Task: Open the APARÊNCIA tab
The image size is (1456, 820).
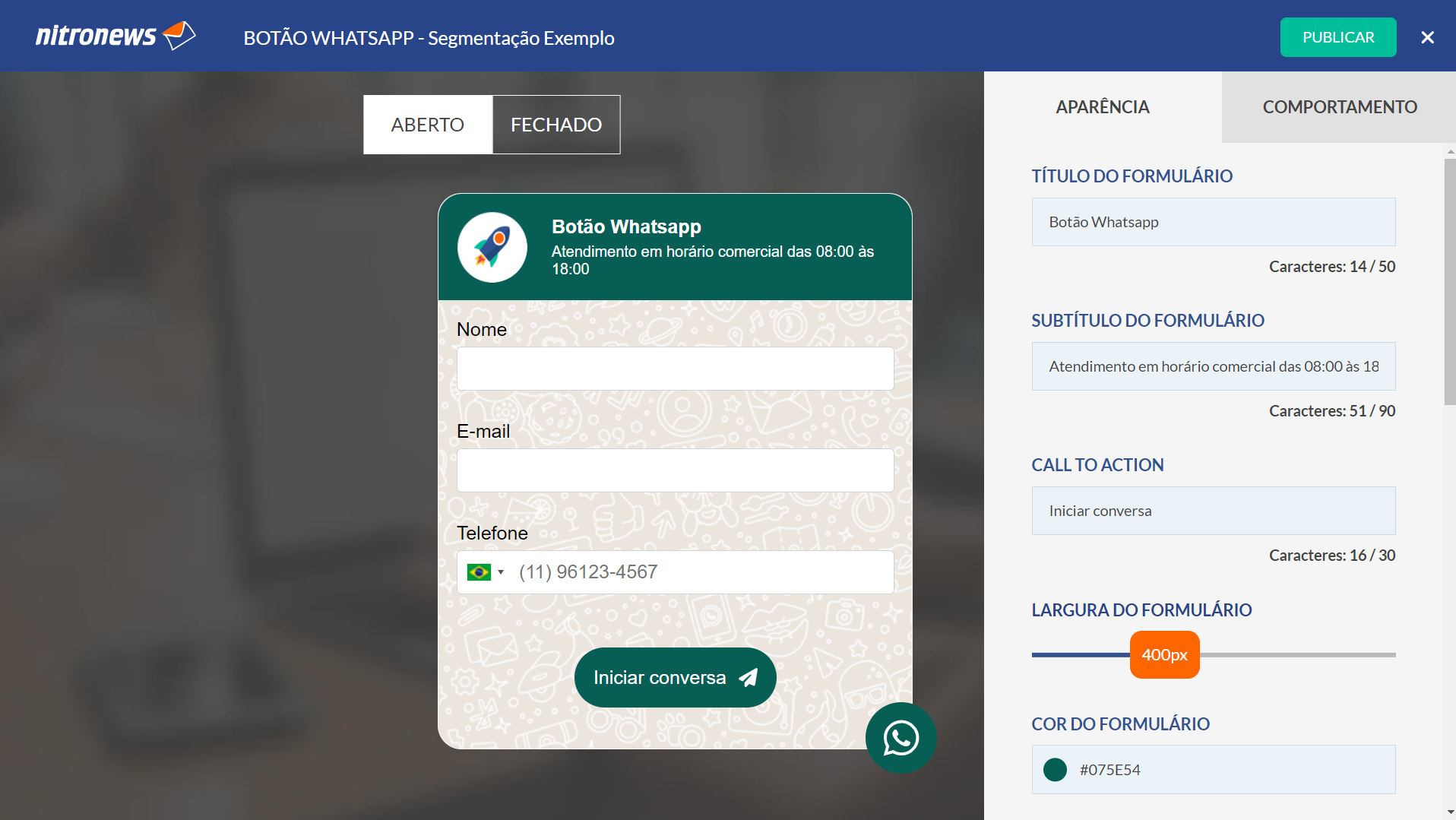Action: [x=1103, y=107]
